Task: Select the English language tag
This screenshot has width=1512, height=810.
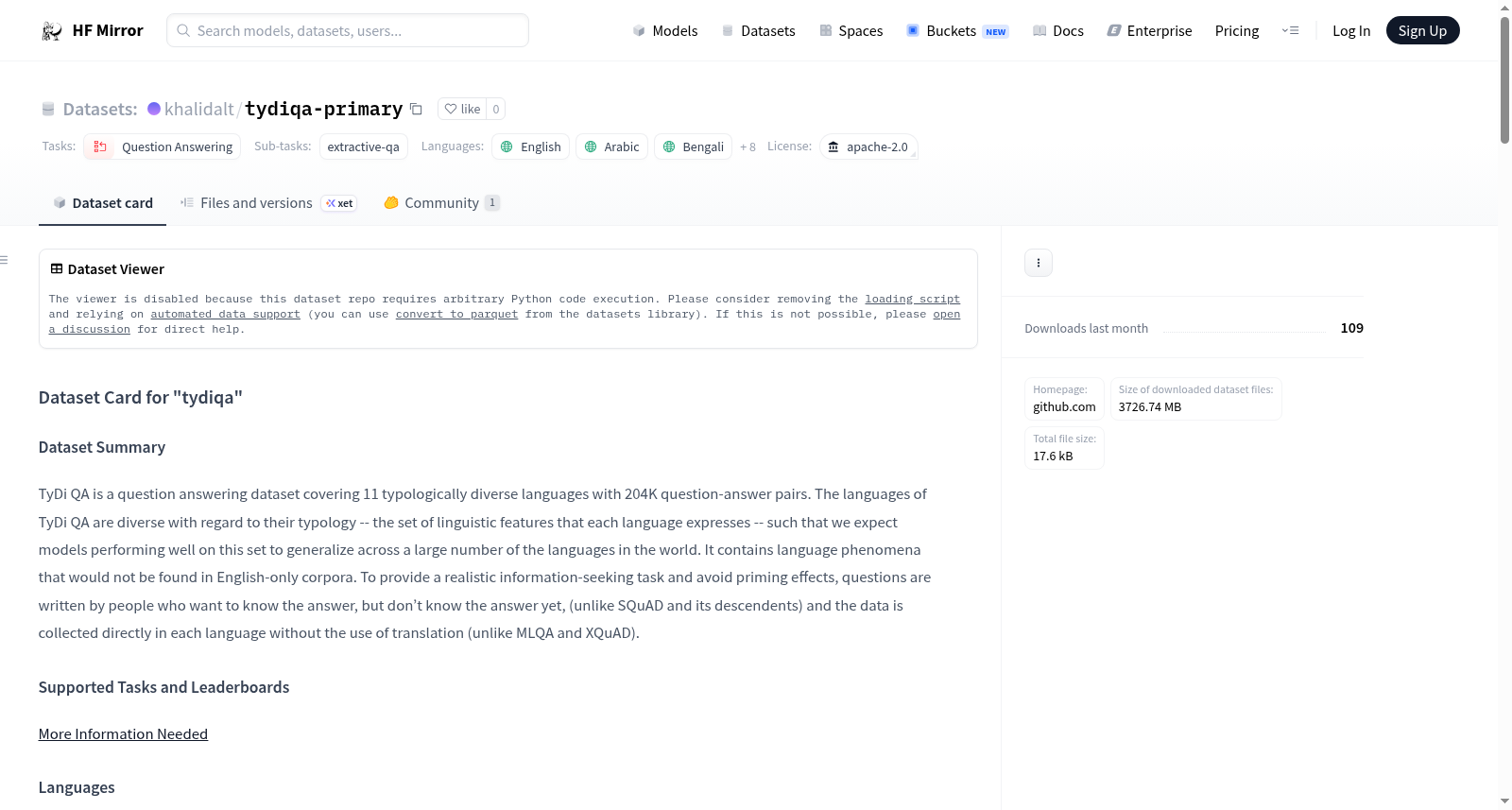Action: pos(530,146)
